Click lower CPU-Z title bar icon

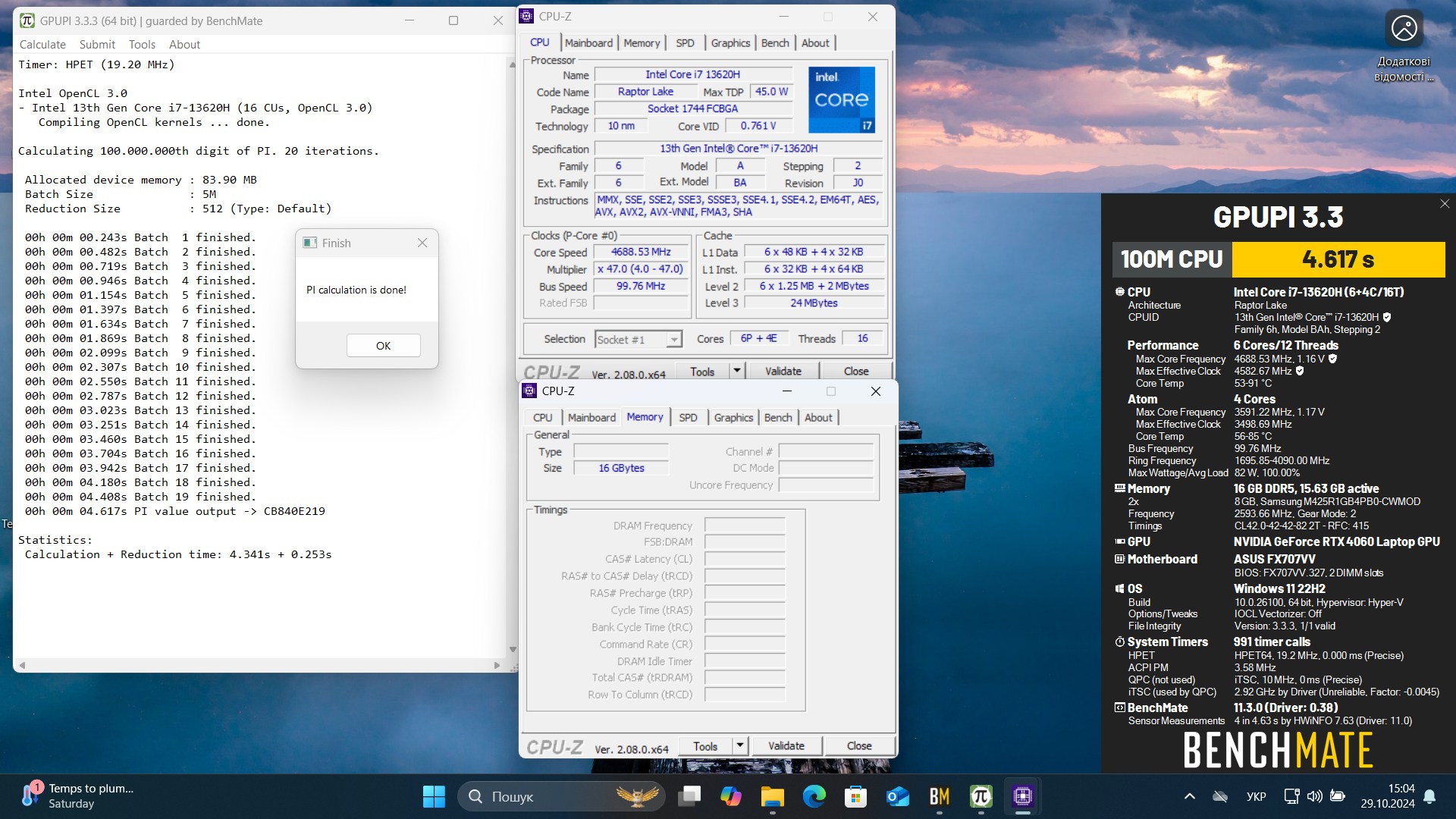pos(529,391)
